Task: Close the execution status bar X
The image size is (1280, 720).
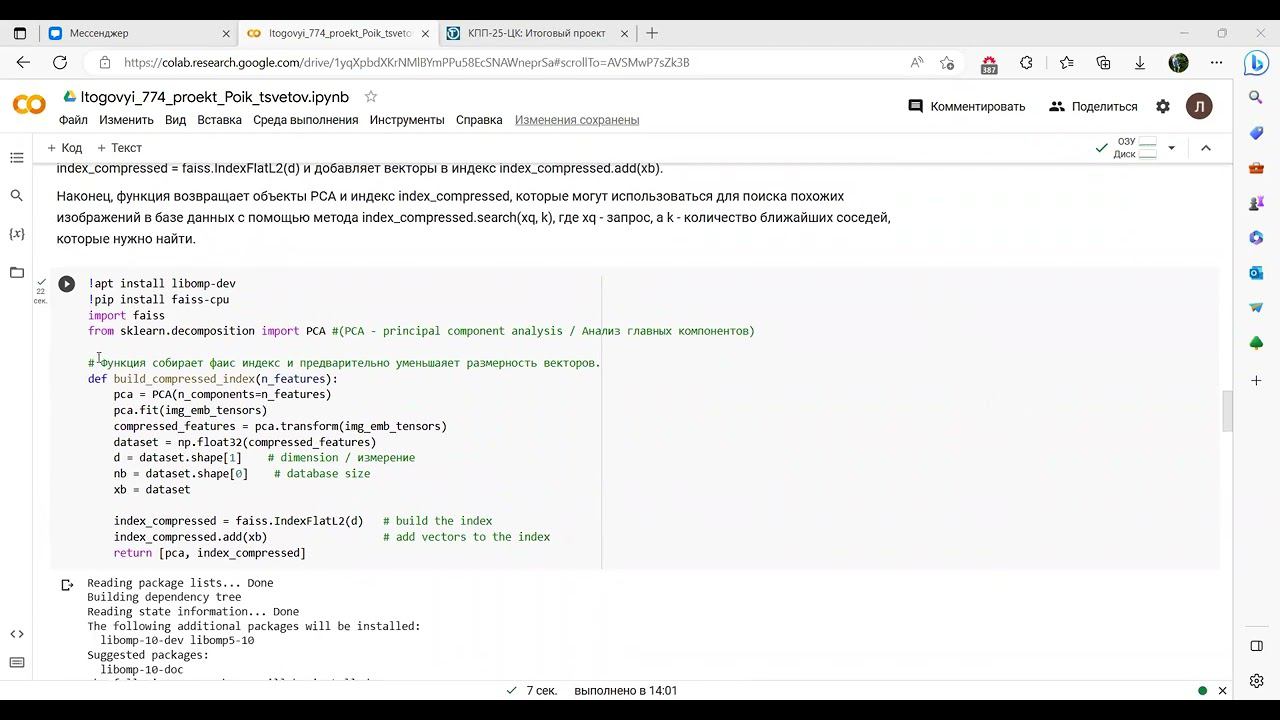Action: point(1222,690)
